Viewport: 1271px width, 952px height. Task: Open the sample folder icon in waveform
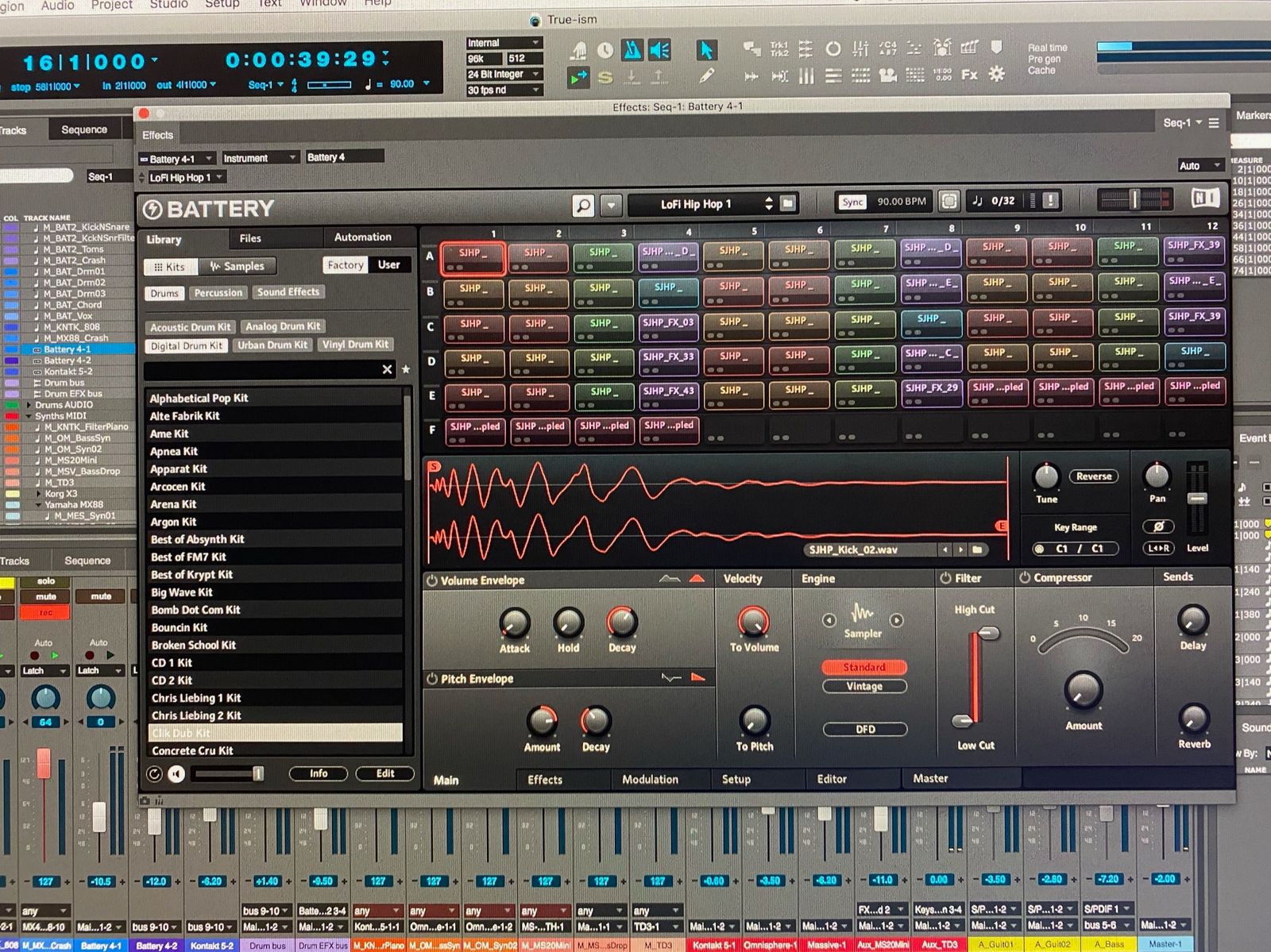pos(977,549)
